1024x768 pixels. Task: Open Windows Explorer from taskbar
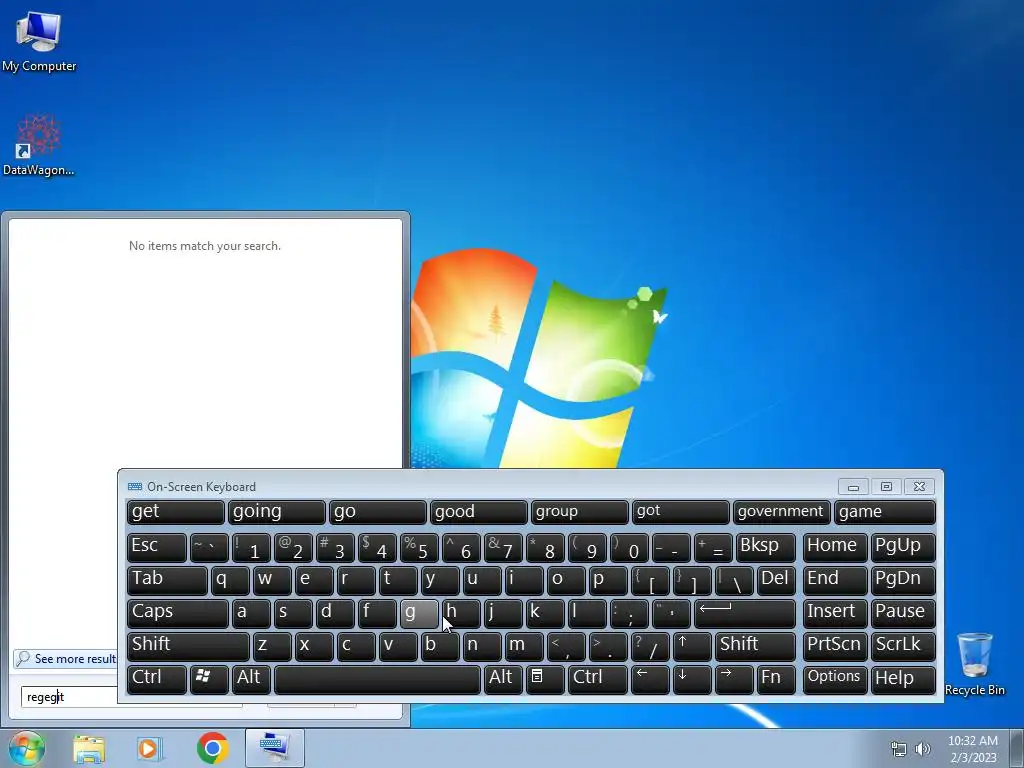tap(89, 748)
